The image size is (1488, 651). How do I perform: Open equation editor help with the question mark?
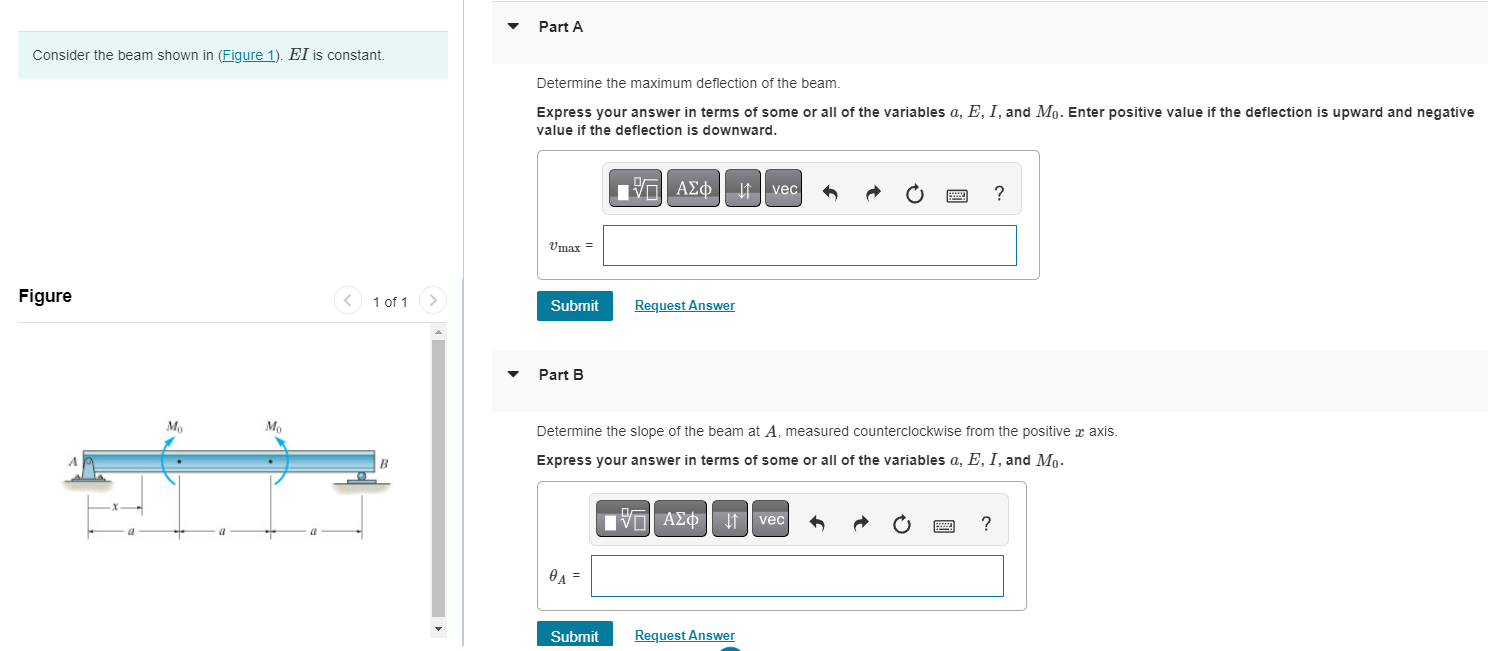[x=998, y=195]
